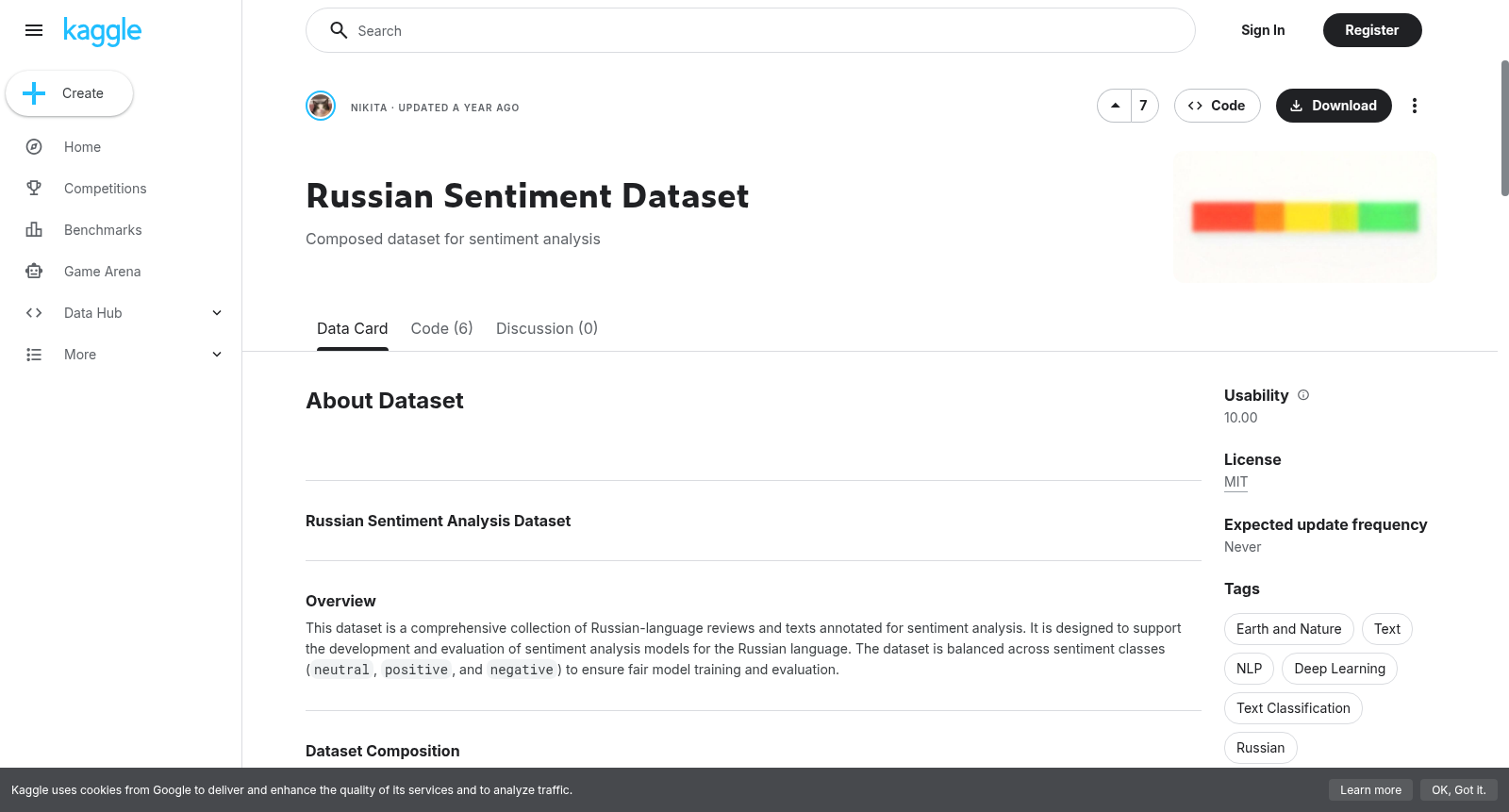Click the NIKITA author name
Image resolution: width=1509 pixels, height=812 pixels.
click(x=369, y=108)
